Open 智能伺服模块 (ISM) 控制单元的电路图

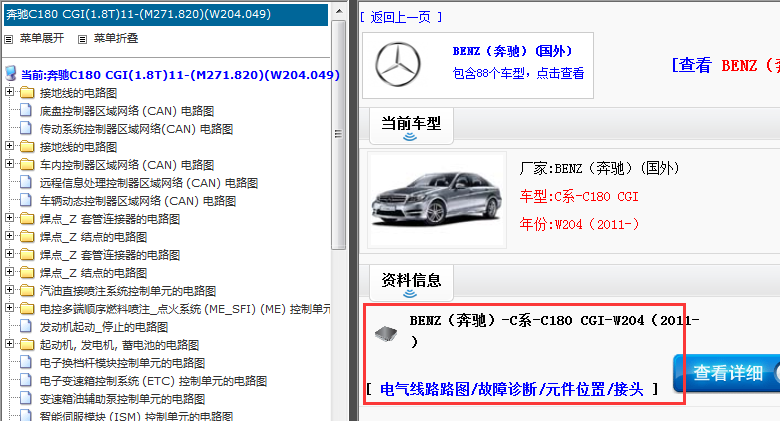[x=136, y=416]
